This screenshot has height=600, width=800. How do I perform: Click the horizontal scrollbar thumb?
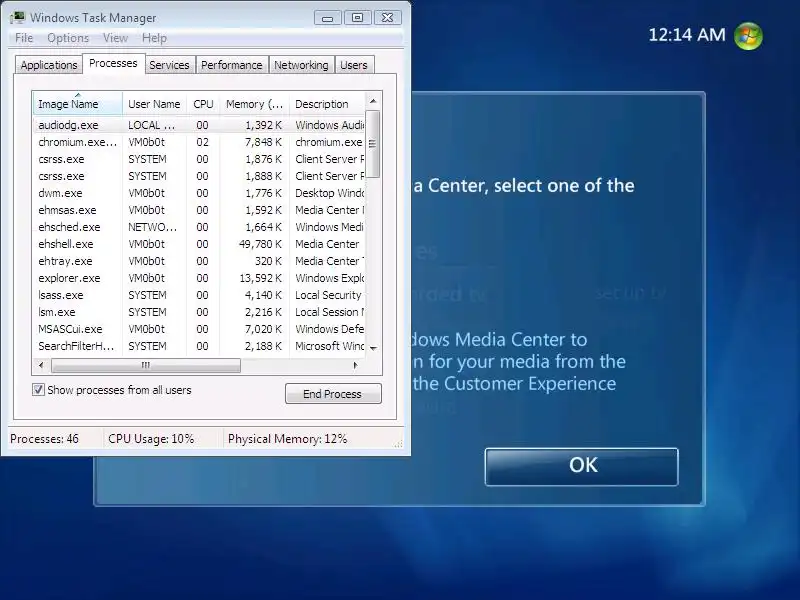click(x=146, y=365)
